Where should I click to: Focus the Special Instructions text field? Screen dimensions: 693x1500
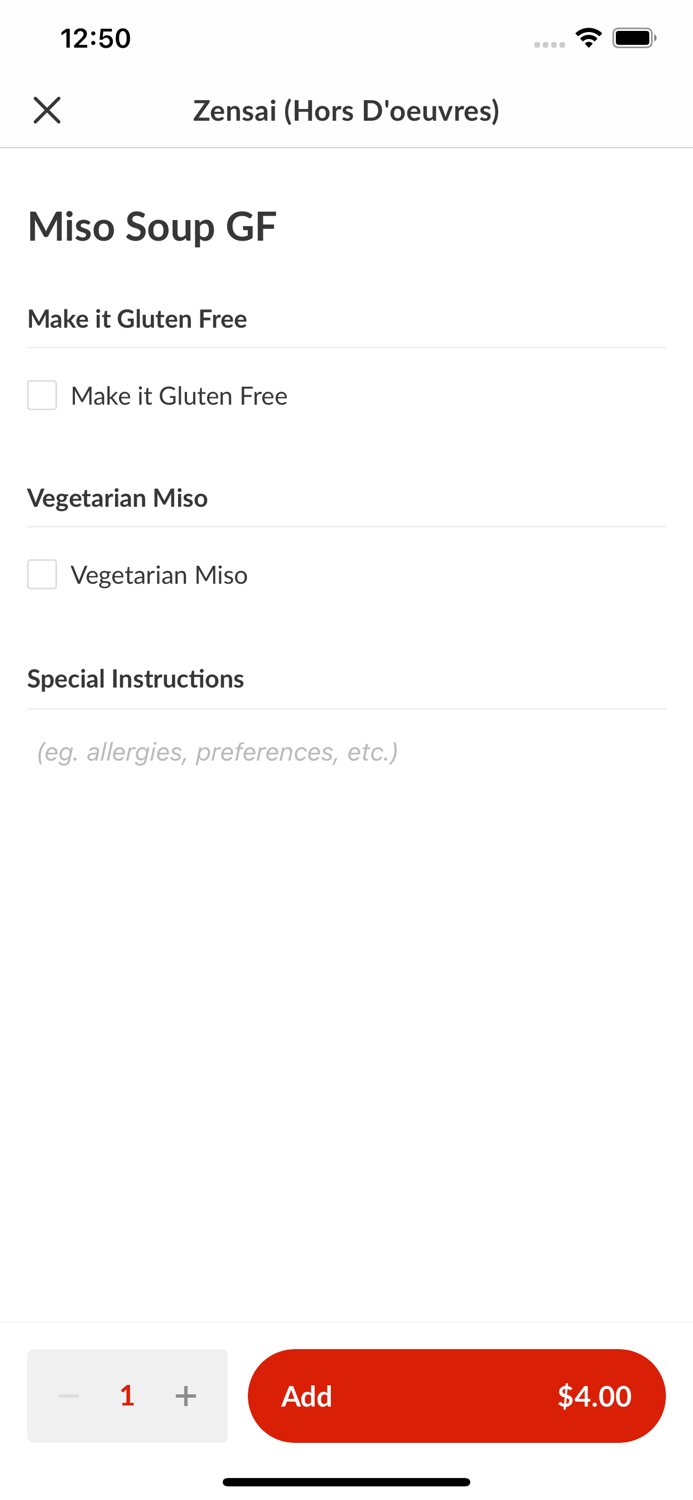pos(346,752)
